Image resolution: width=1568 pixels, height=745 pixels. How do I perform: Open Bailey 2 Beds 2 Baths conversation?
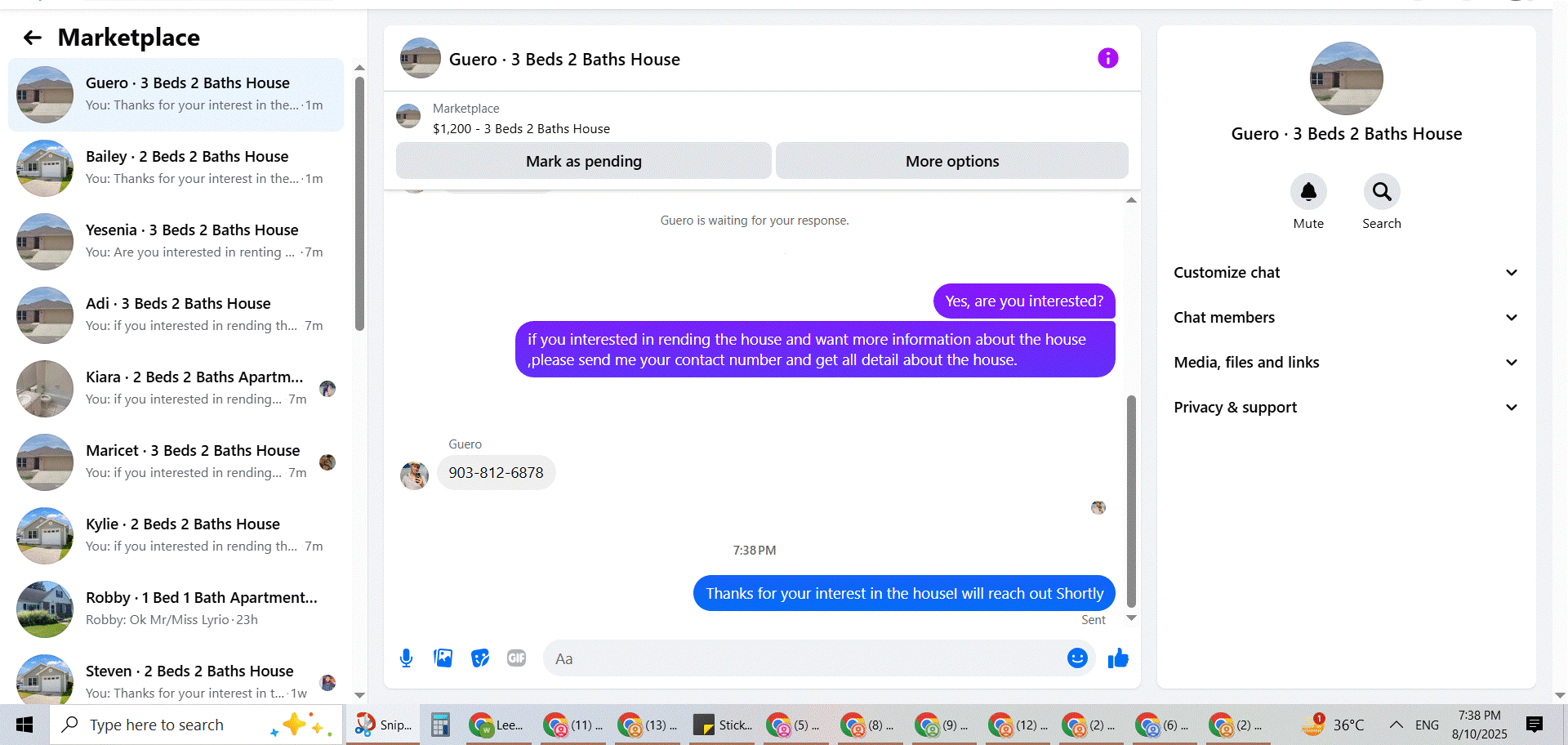tap(176, 168)
